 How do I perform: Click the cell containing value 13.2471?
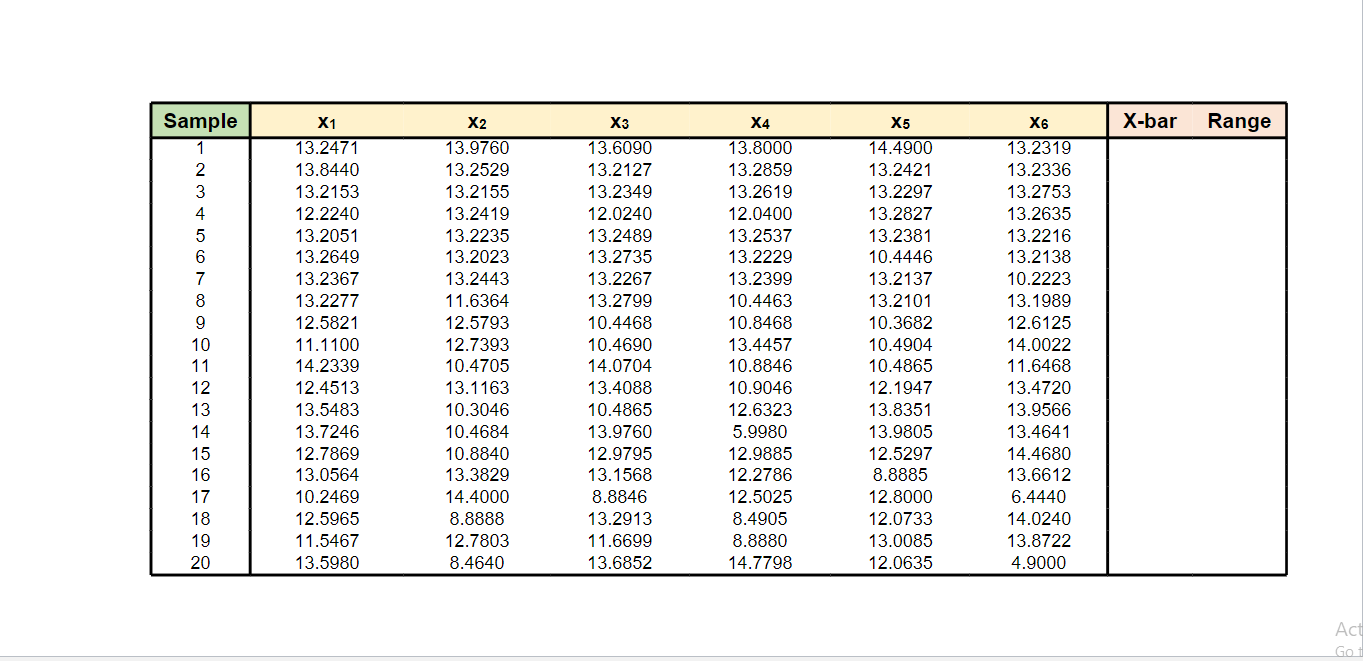tap(325, 147)
